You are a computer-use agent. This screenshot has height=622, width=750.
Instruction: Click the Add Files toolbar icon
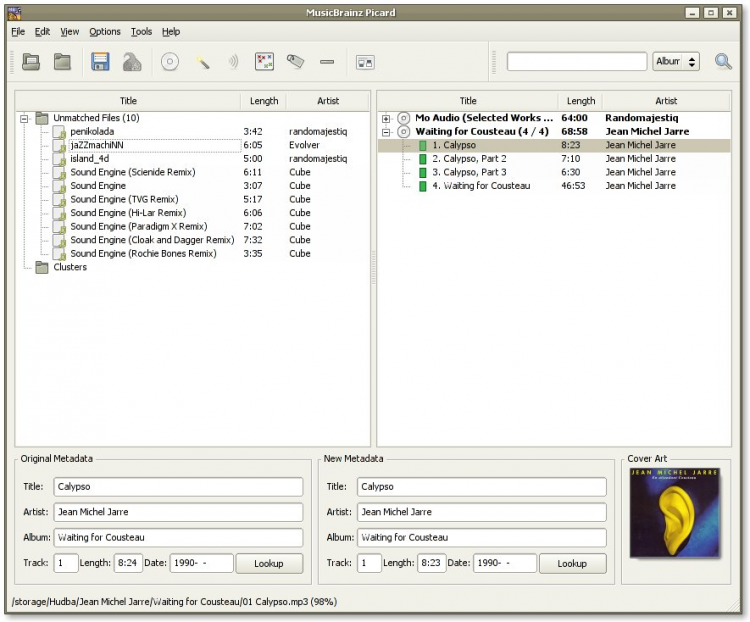click(x=31, y=62)
